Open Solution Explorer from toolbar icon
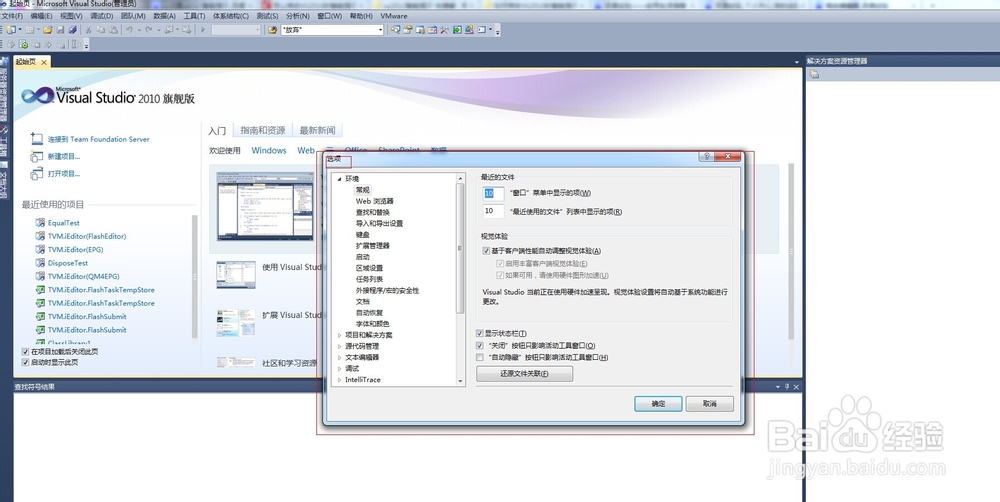 [x=395, y=29]
